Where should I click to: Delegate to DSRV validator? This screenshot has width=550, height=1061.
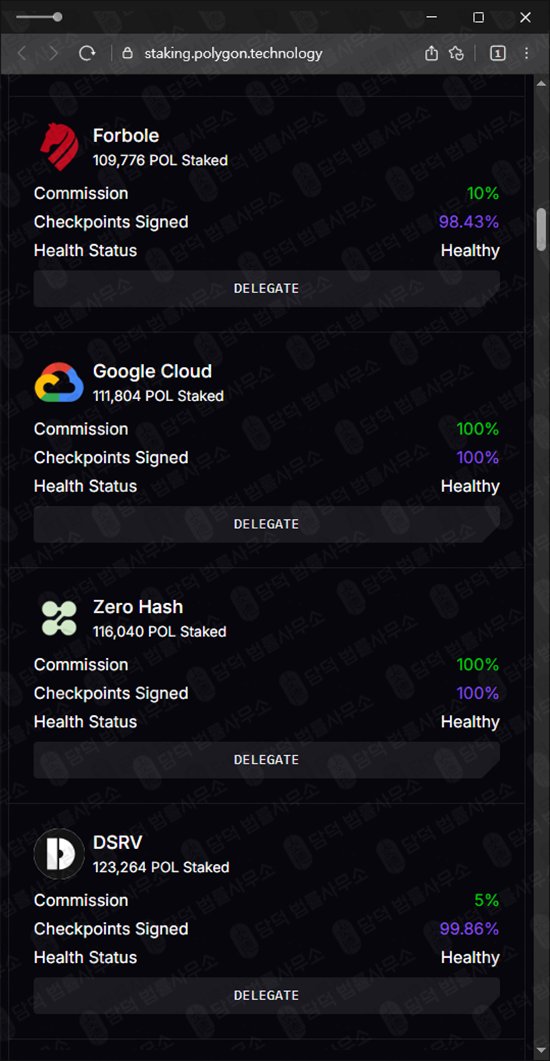click(x=267, y=995)
